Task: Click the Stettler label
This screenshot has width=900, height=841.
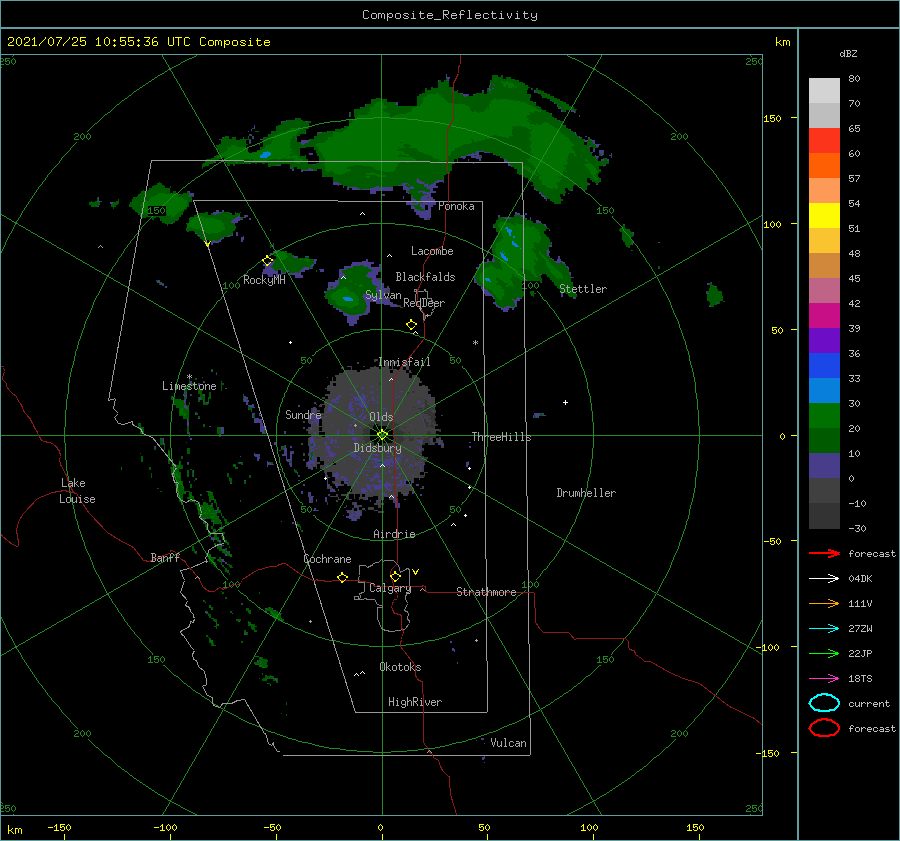Action: coord(583,289)
